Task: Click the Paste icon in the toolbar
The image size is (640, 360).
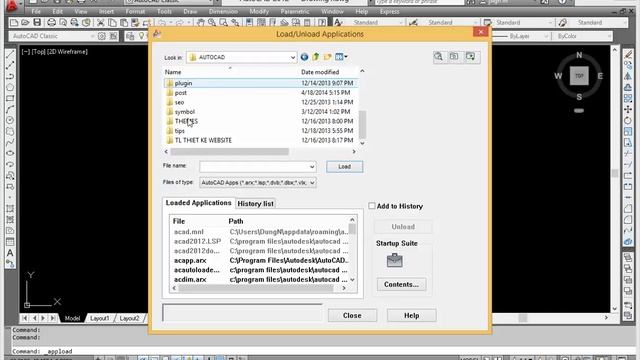Action: point(124,23)
